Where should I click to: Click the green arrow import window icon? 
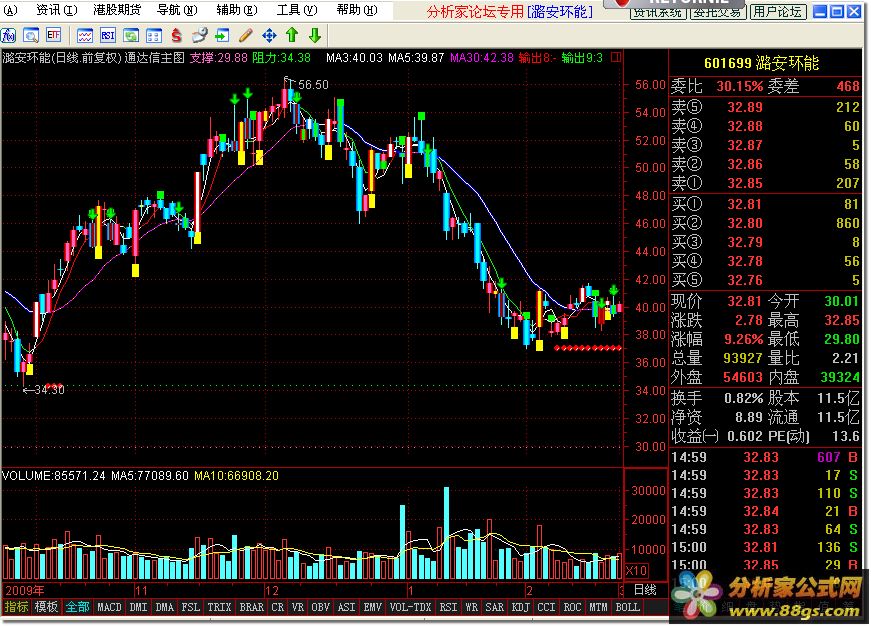(222, 36)
